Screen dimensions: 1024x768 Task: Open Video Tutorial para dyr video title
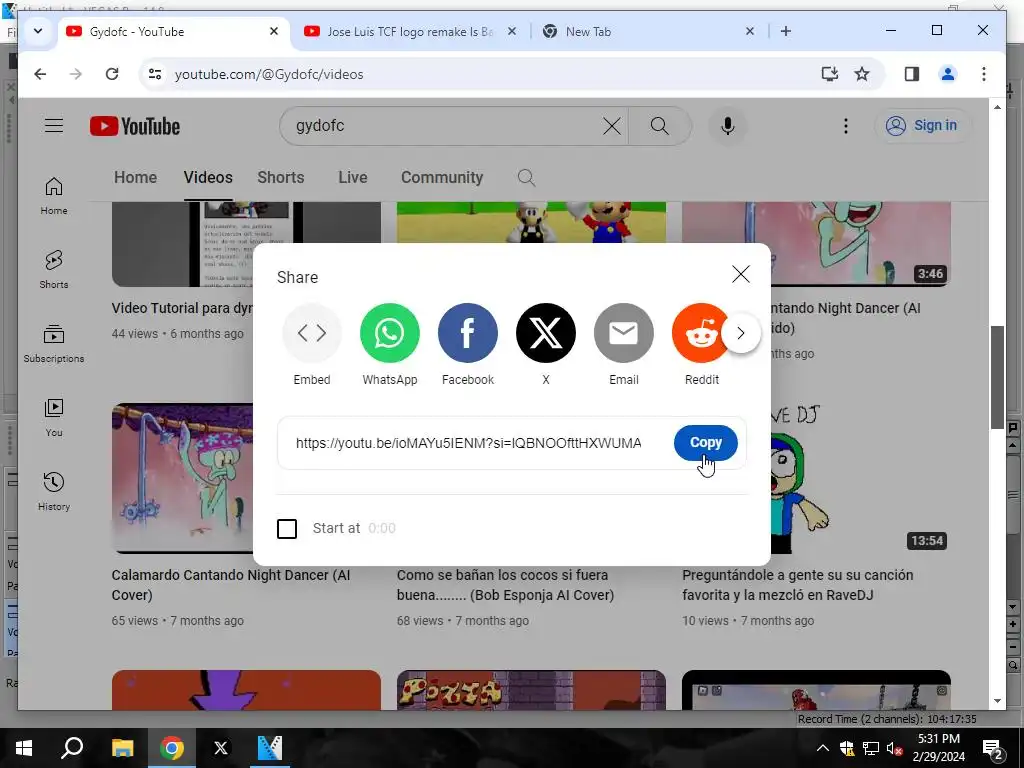(x=182, y=308)
